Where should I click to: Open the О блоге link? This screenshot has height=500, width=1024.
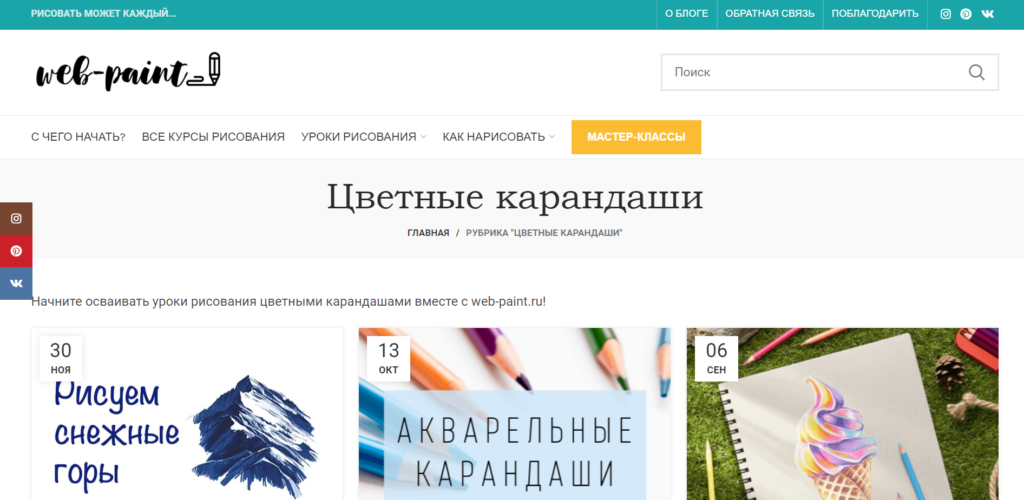click(x=687, y=14)
